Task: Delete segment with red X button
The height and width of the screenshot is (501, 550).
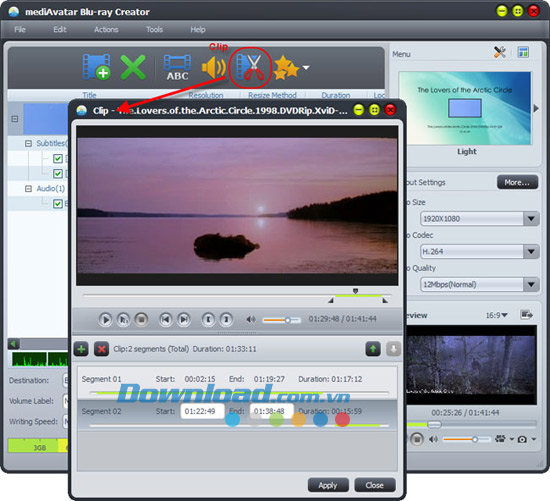Action: pos(101,349)
